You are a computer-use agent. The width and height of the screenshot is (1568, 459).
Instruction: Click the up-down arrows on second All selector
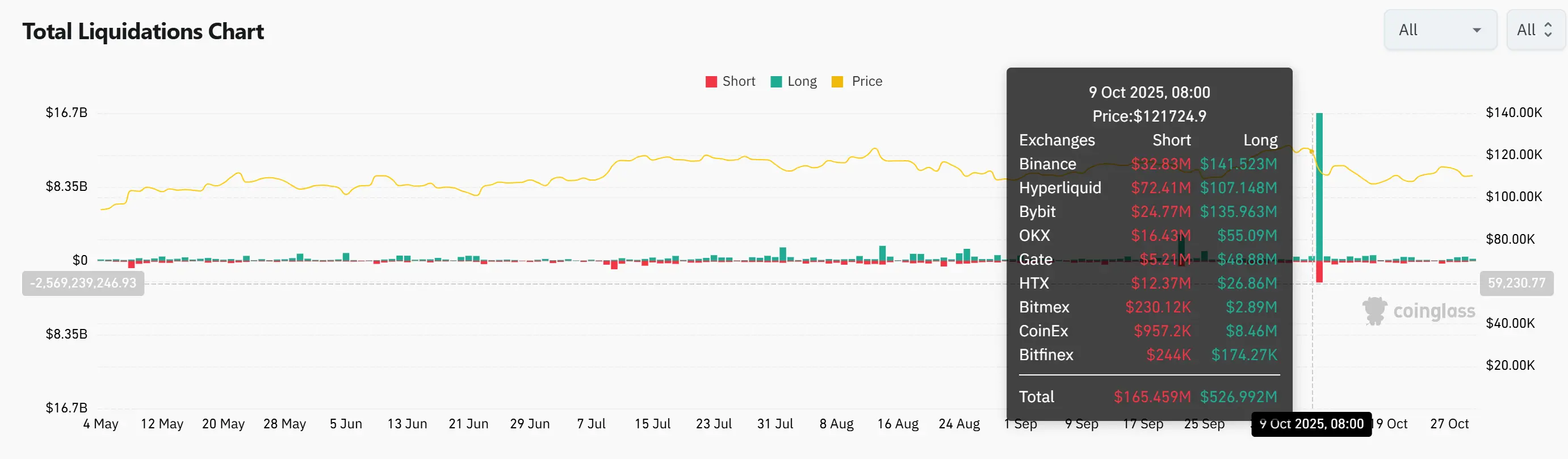[x=1548, y=30]
